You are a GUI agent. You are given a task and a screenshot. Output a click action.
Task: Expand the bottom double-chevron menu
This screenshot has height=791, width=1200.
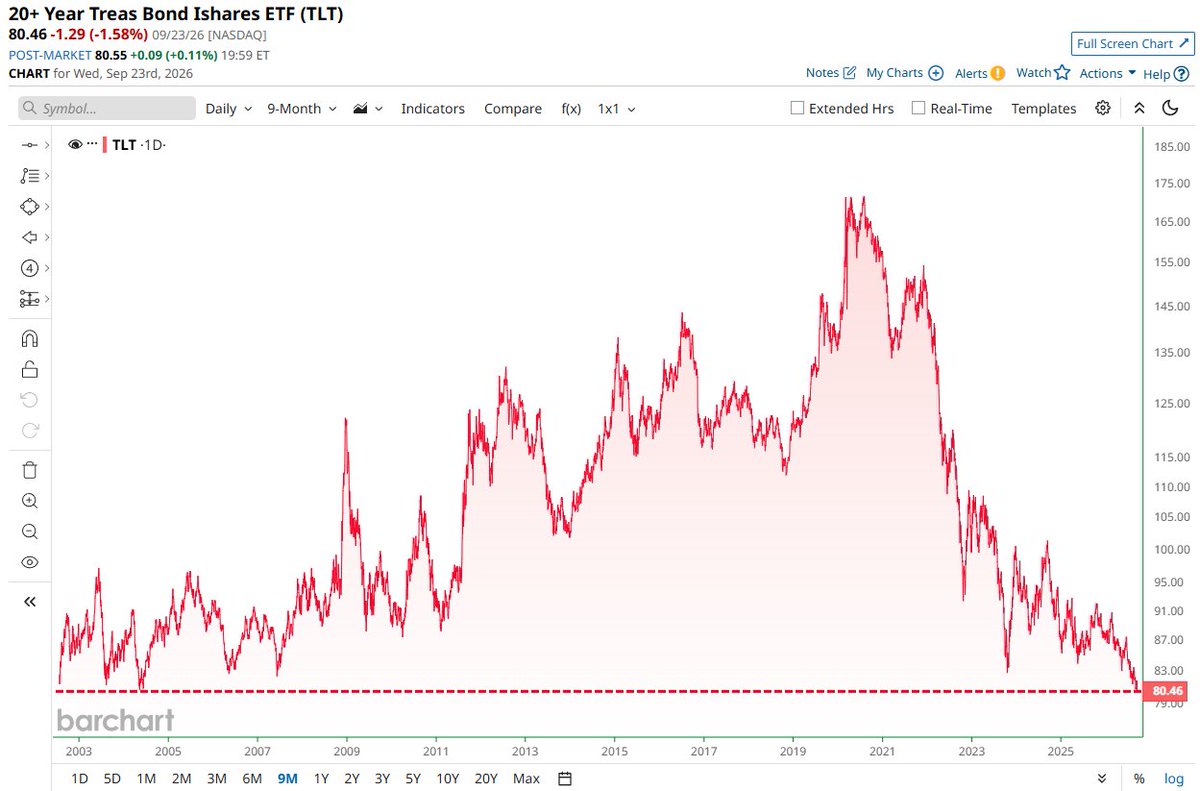[x=1102, y=778]
